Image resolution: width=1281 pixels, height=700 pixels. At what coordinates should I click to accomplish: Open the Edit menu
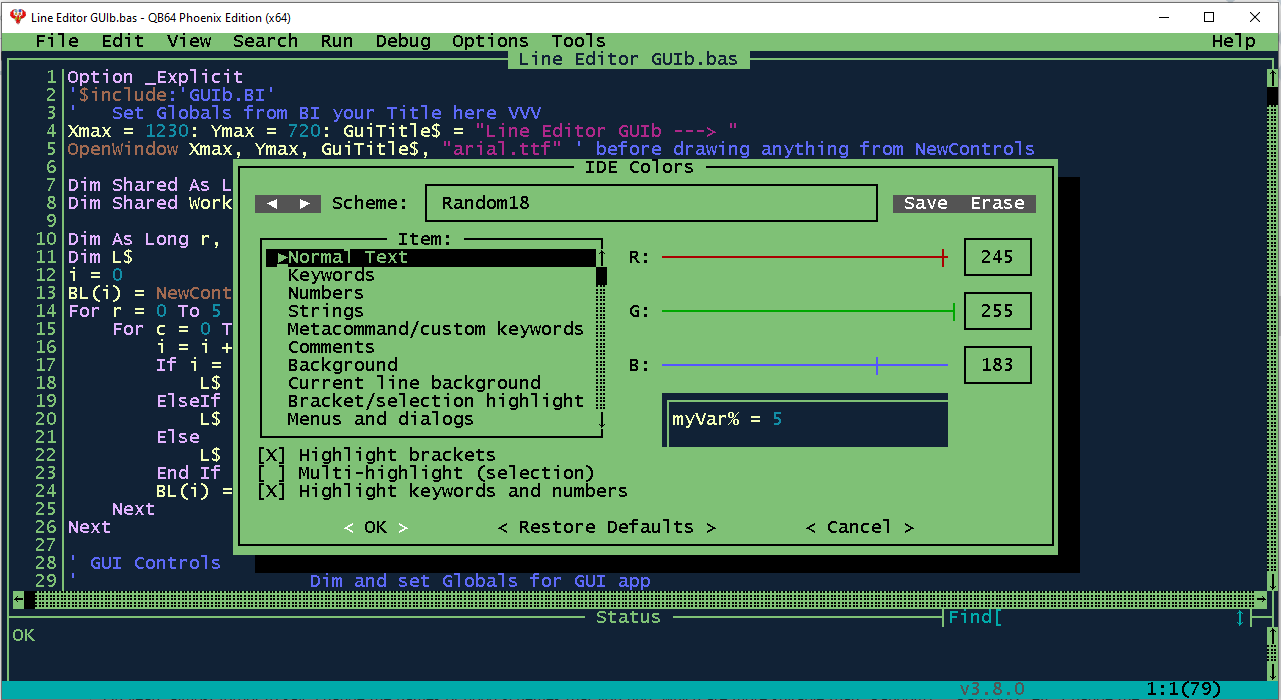[x=123, y=41]
